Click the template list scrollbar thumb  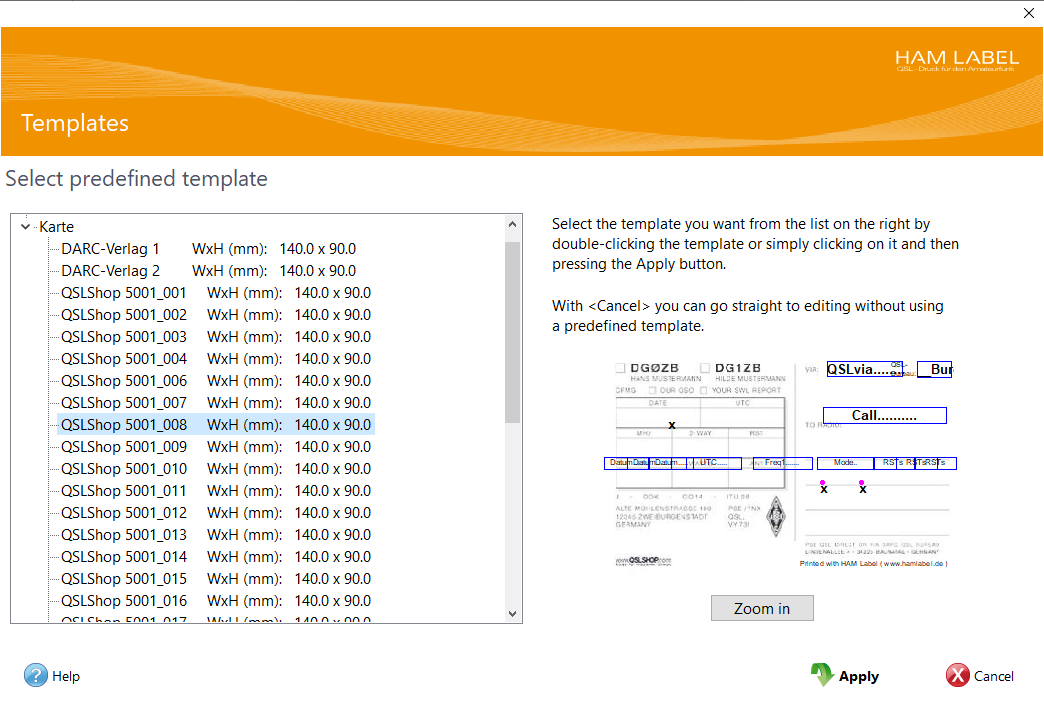(512, 332)
